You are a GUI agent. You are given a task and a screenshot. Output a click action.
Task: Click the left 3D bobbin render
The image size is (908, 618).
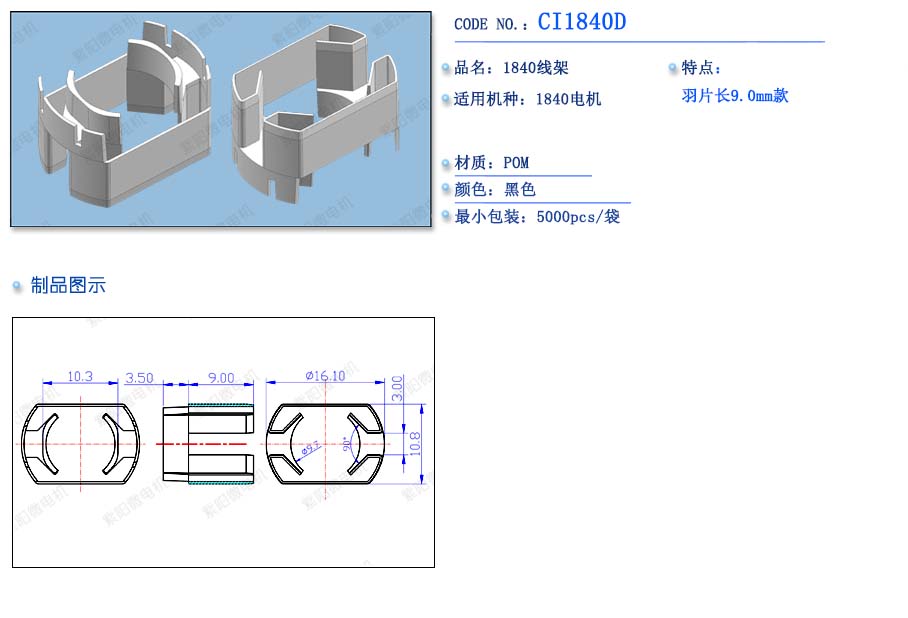(122, 118)
